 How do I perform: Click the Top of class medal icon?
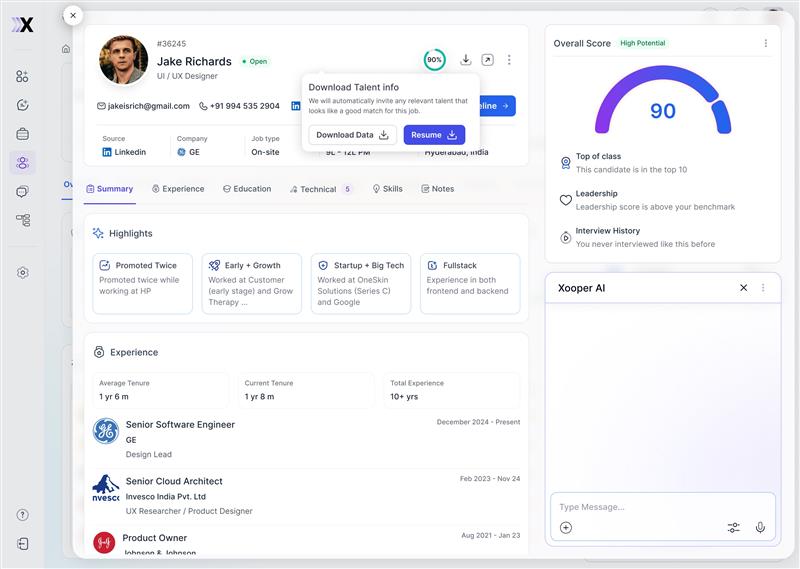pyautogui.click(x=565, y=163)
